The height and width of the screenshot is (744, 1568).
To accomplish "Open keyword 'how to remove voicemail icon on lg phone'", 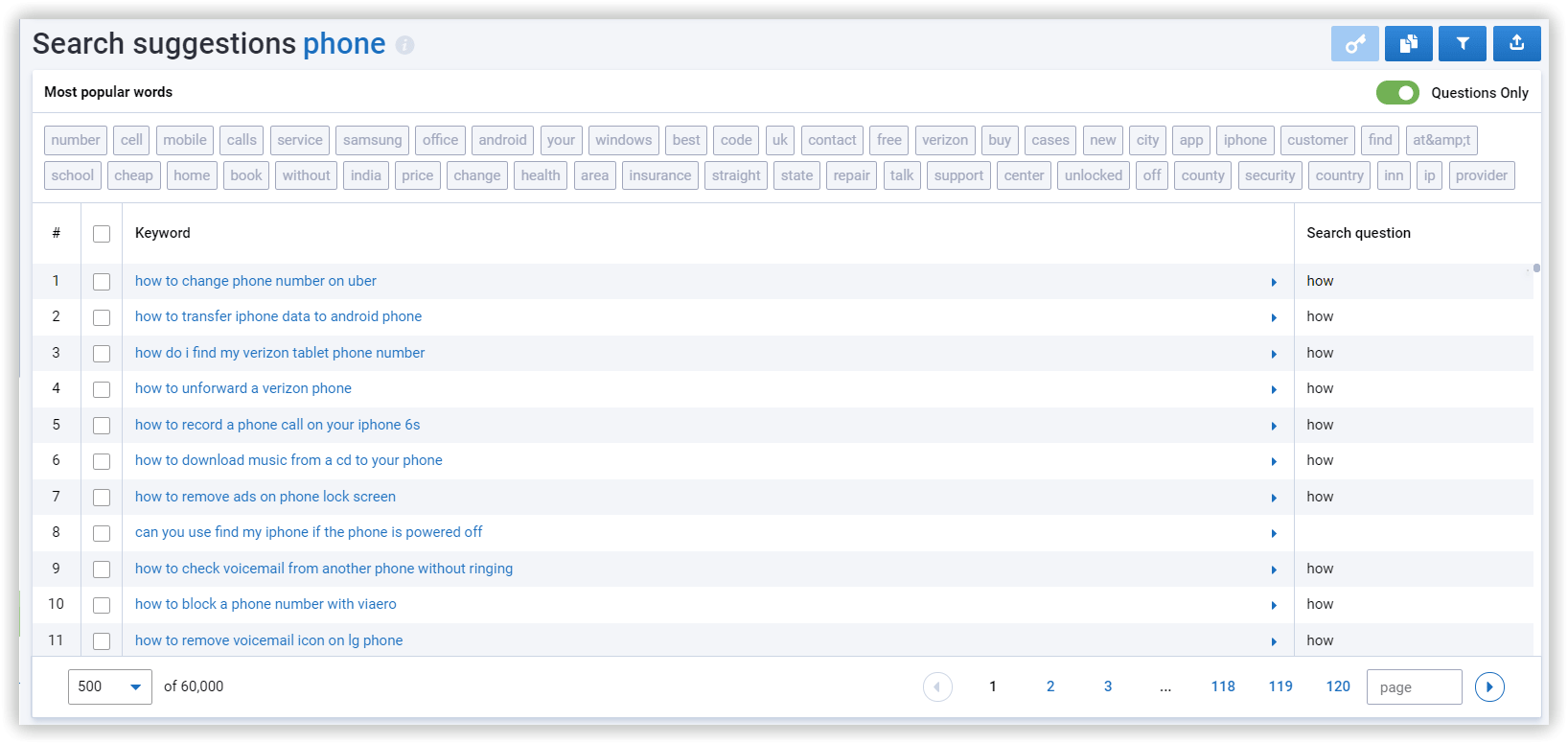I will 269,640.
